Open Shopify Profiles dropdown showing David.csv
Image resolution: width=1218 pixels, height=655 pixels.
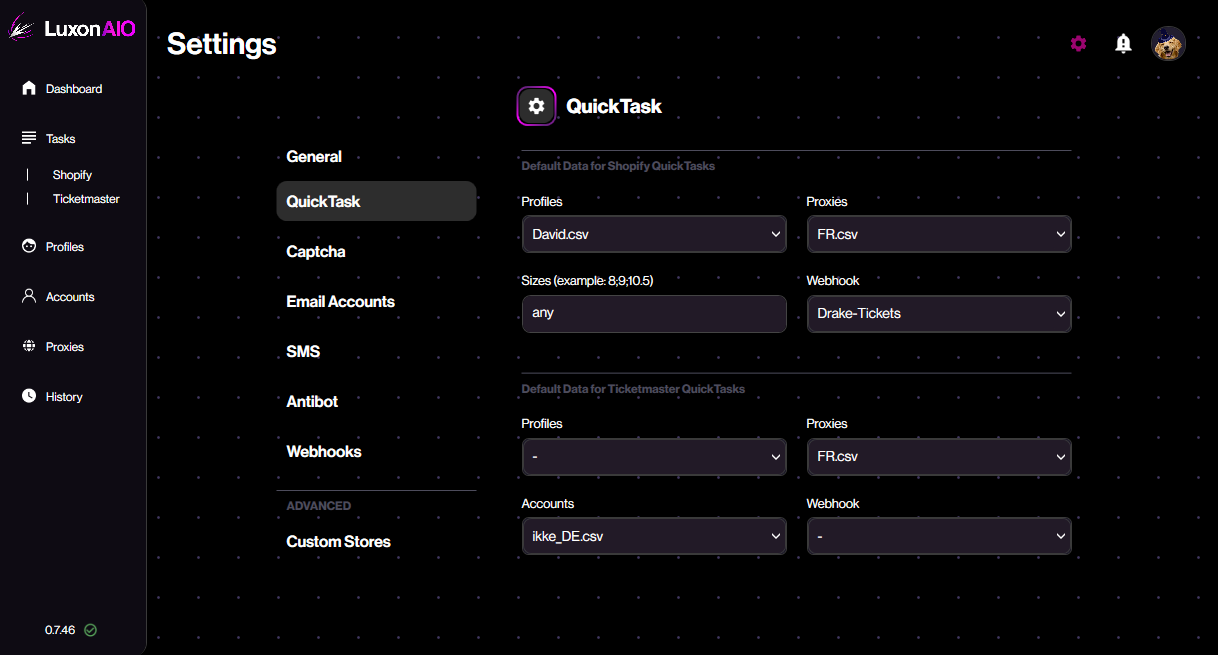click(x=654, y=234)
